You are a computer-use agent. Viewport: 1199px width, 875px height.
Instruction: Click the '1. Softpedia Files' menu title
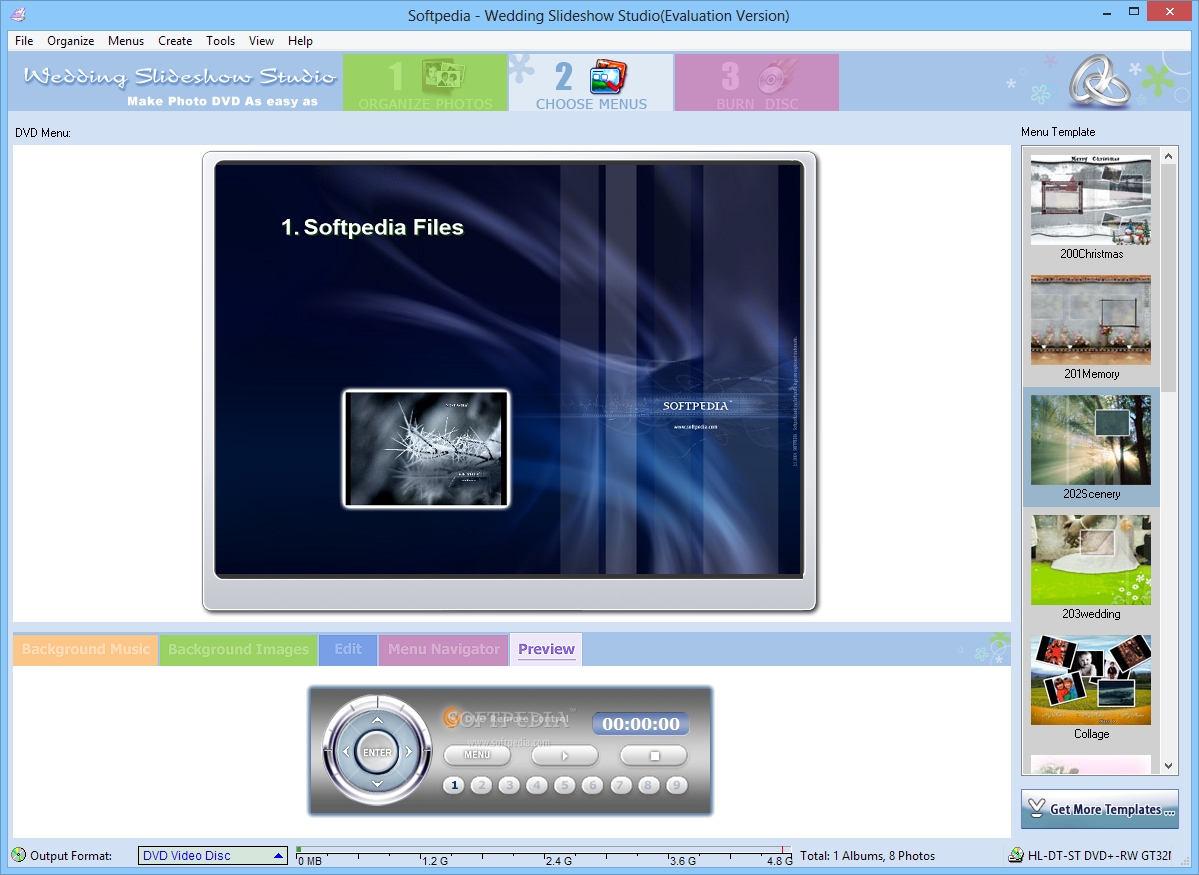[x=372, y=227]
